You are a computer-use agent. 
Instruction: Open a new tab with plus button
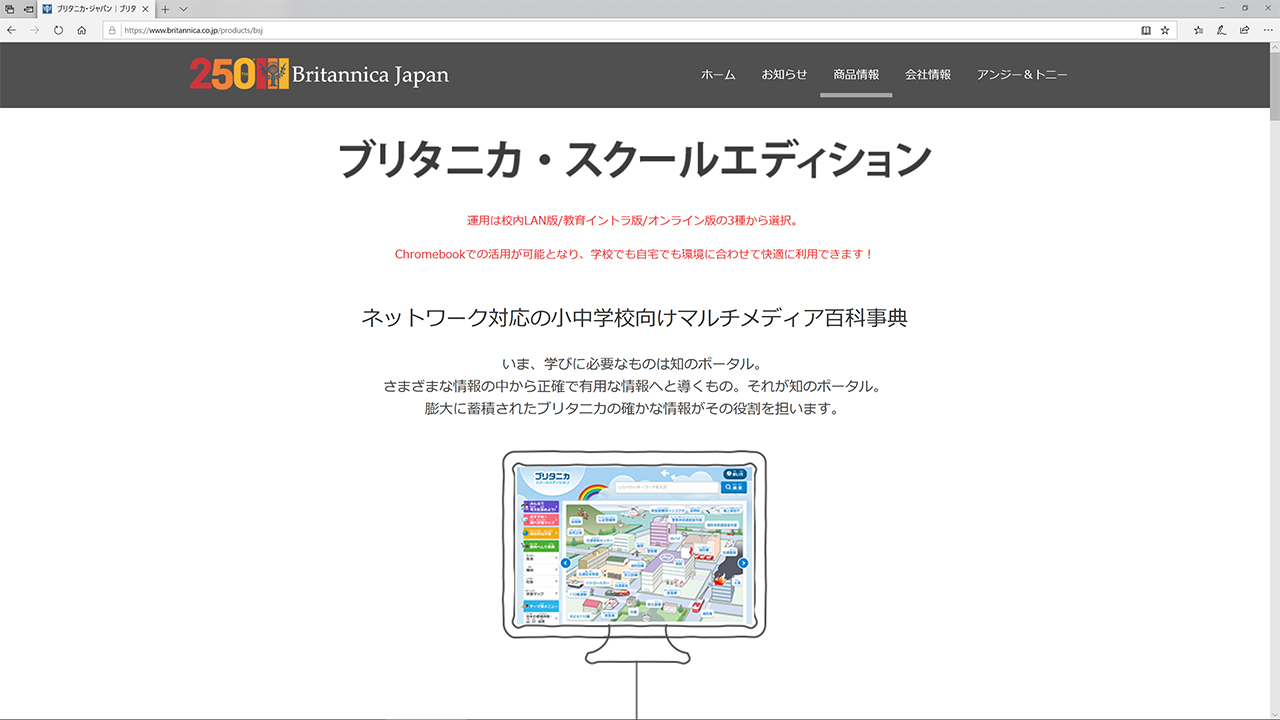coord(166,8)
